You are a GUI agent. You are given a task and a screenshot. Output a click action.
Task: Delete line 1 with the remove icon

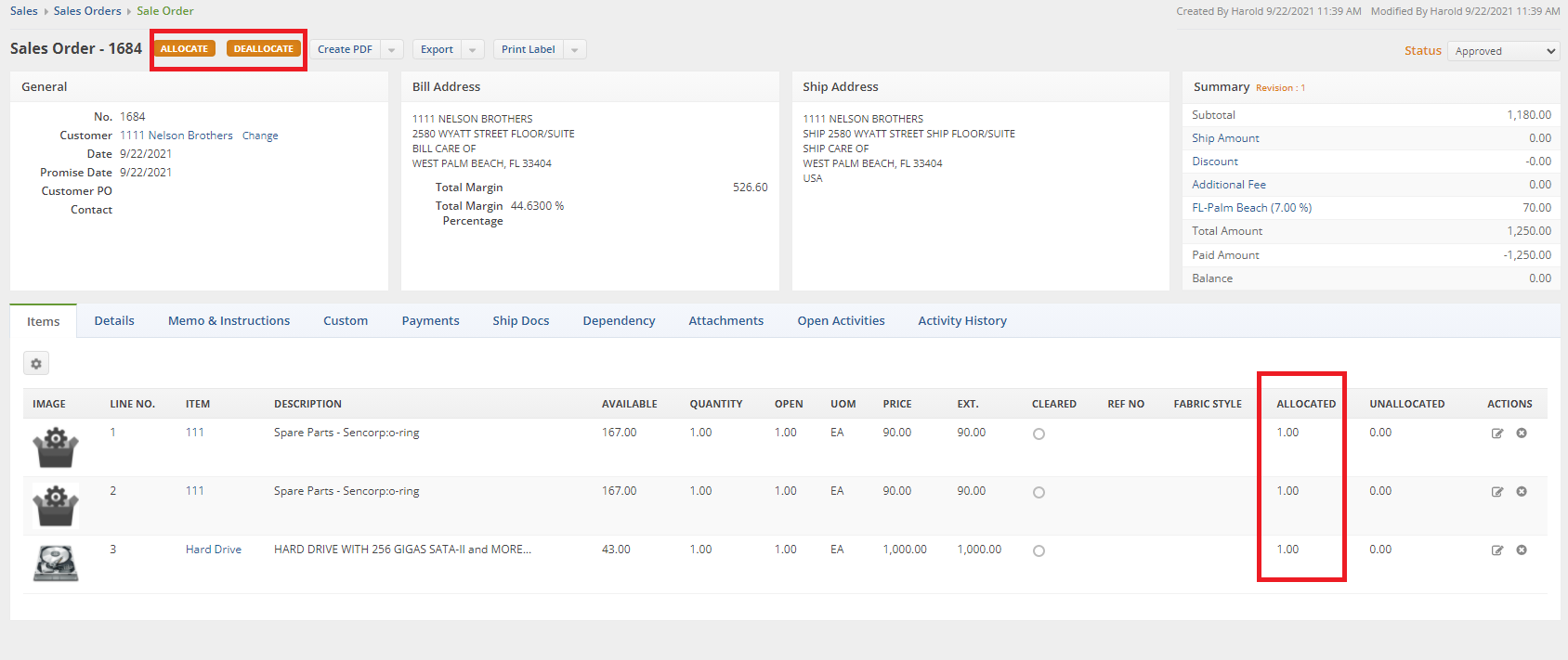[x=1522, y=434]
